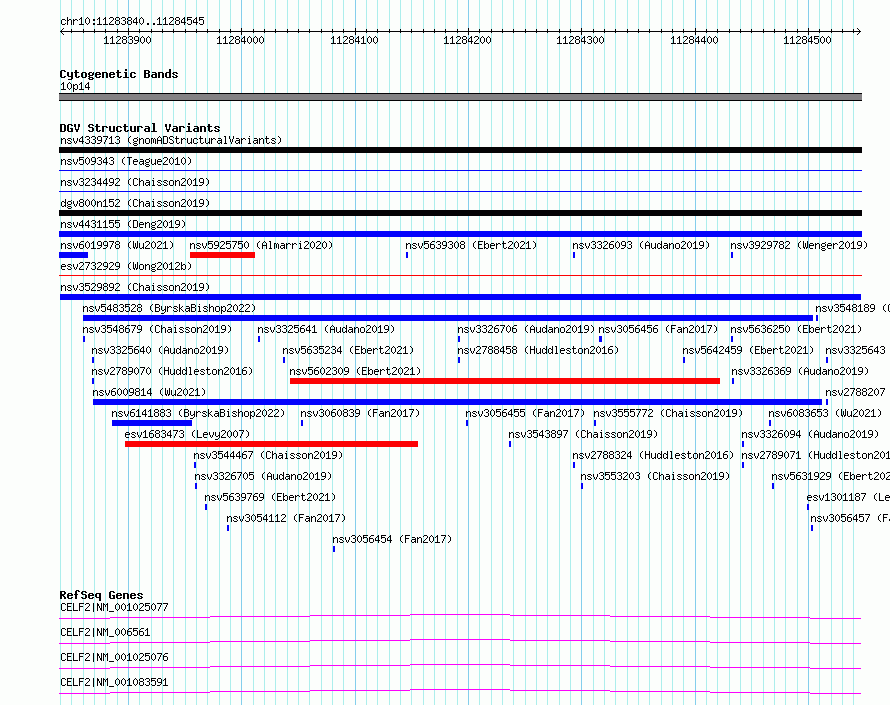Open nsv3234492 (Chaisson2019) variant
The image size is (890, 705).
[x=135, y=182]
